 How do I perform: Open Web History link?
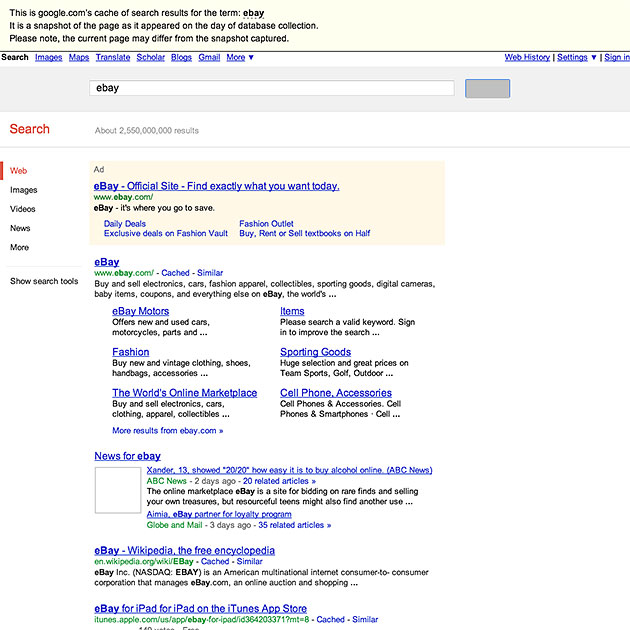[x=527, y=57]
